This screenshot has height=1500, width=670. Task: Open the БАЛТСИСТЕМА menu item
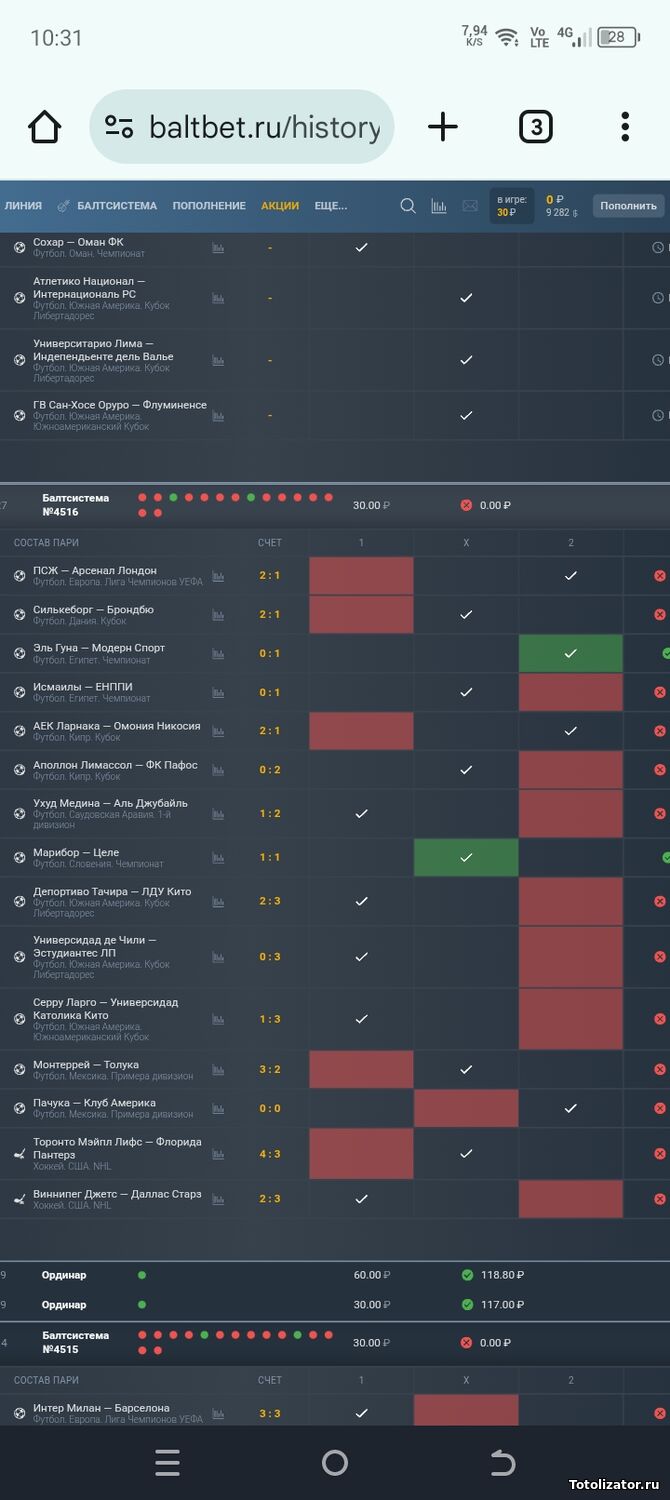pyautogui.click(x=107, y=206)
